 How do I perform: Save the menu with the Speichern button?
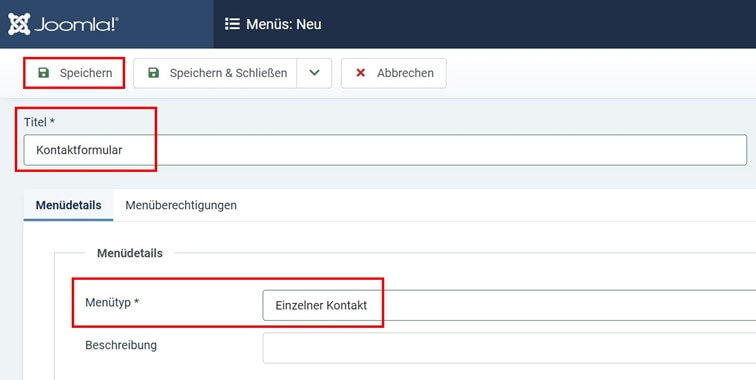(x=74, y=73)
